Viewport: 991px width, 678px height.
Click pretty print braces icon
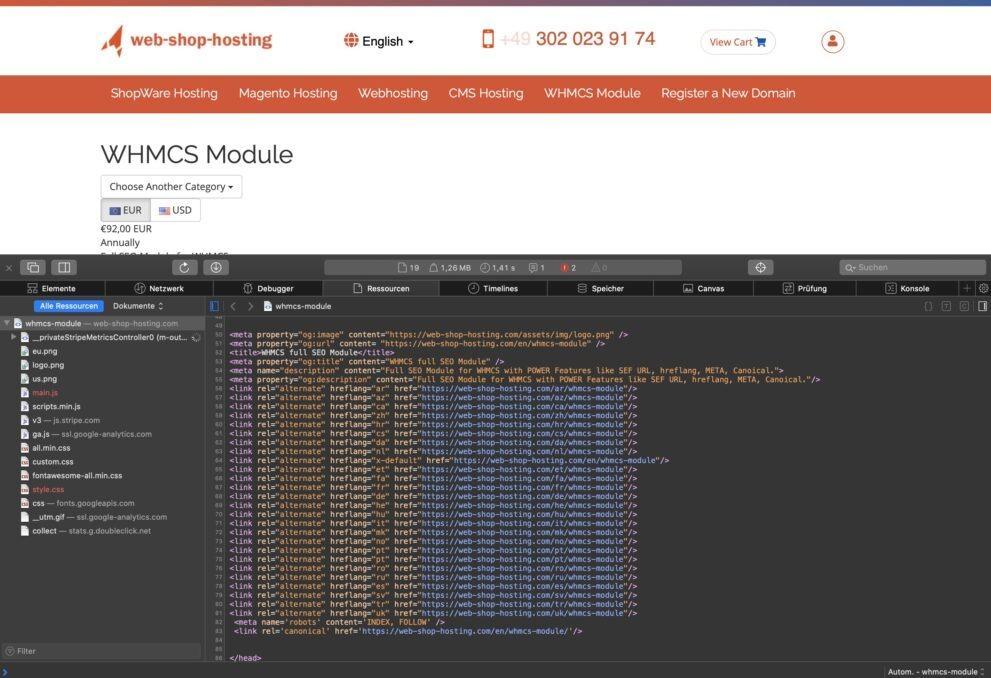(x=928, y=306)
